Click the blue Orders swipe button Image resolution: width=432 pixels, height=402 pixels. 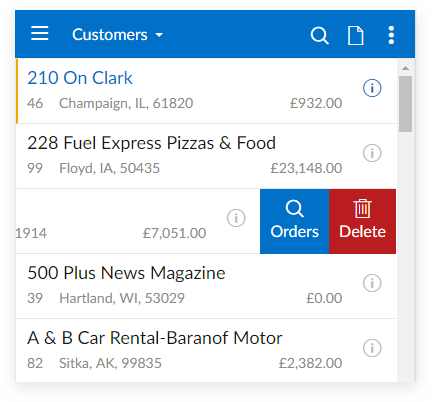294,221
